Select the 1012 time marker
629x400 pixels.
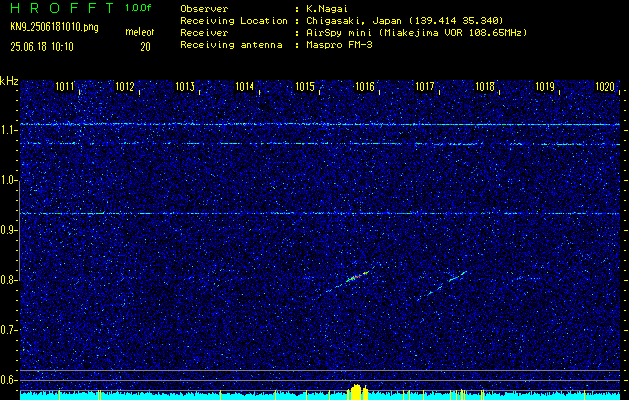(x=125, y=86)
